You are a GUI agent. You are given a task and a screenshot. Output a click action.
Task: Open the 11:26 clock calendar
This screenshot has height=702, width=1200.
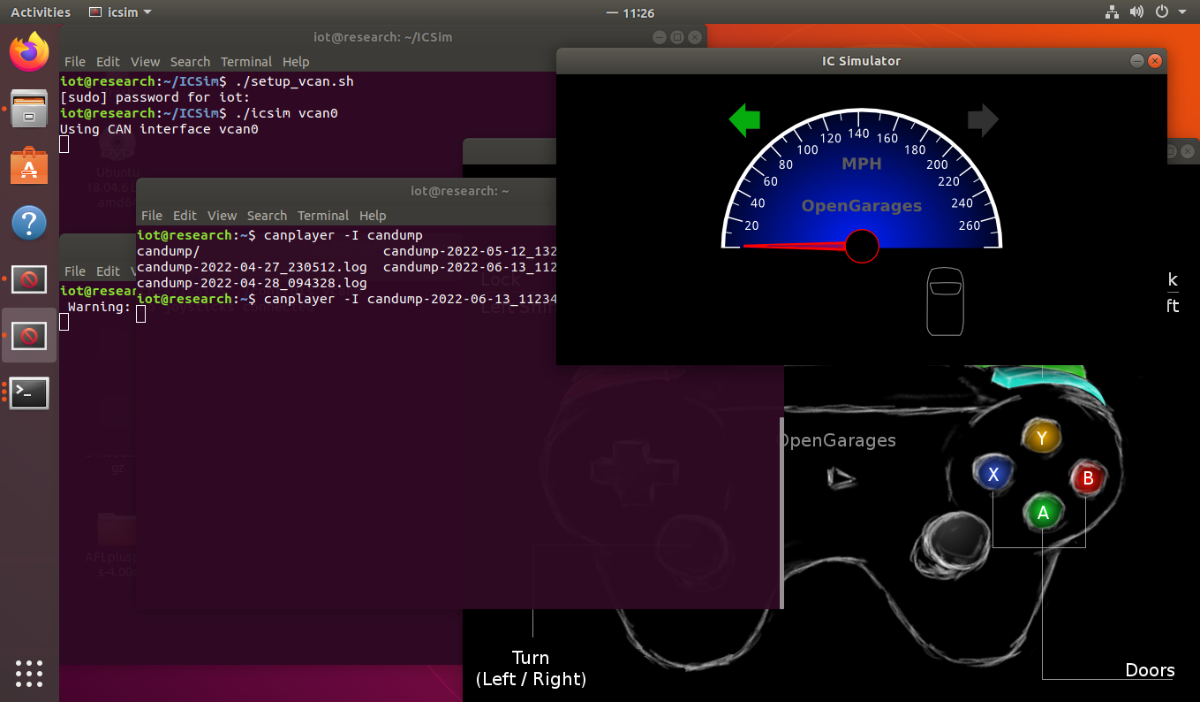(x=638, y=12)
